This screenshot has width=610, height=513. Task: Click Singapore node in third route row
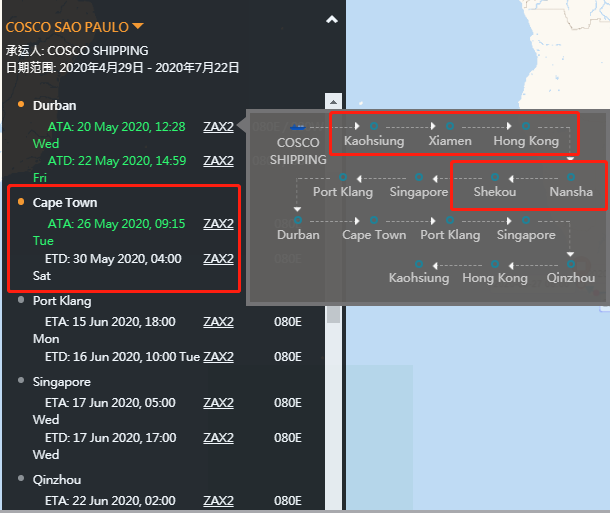pyautogui.click(x=526, y=220)
